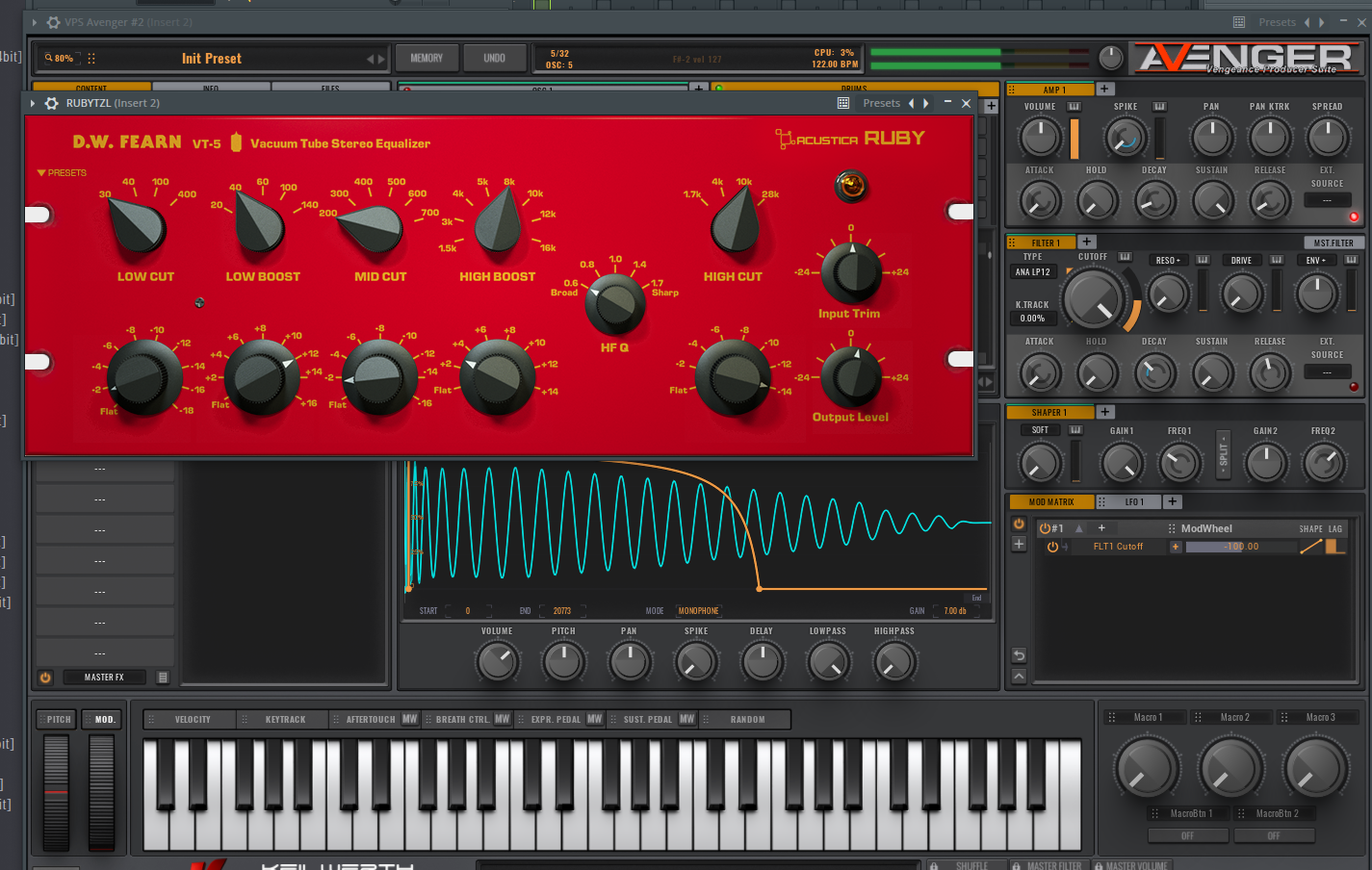Select next preset arrow in RUBYTZL window
Screen dimensions: 1372x870
[926, 103]
